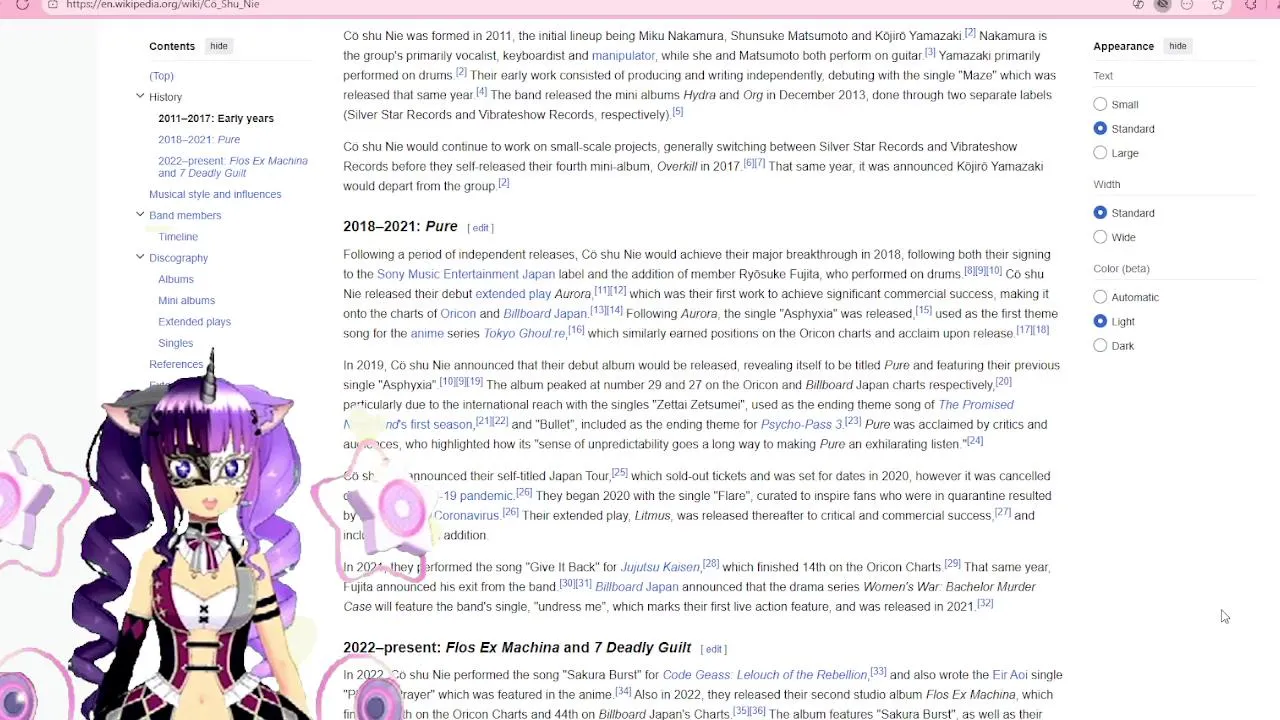
Task: Open citation [25] after Japan Tour
Action: click(619, 473)
